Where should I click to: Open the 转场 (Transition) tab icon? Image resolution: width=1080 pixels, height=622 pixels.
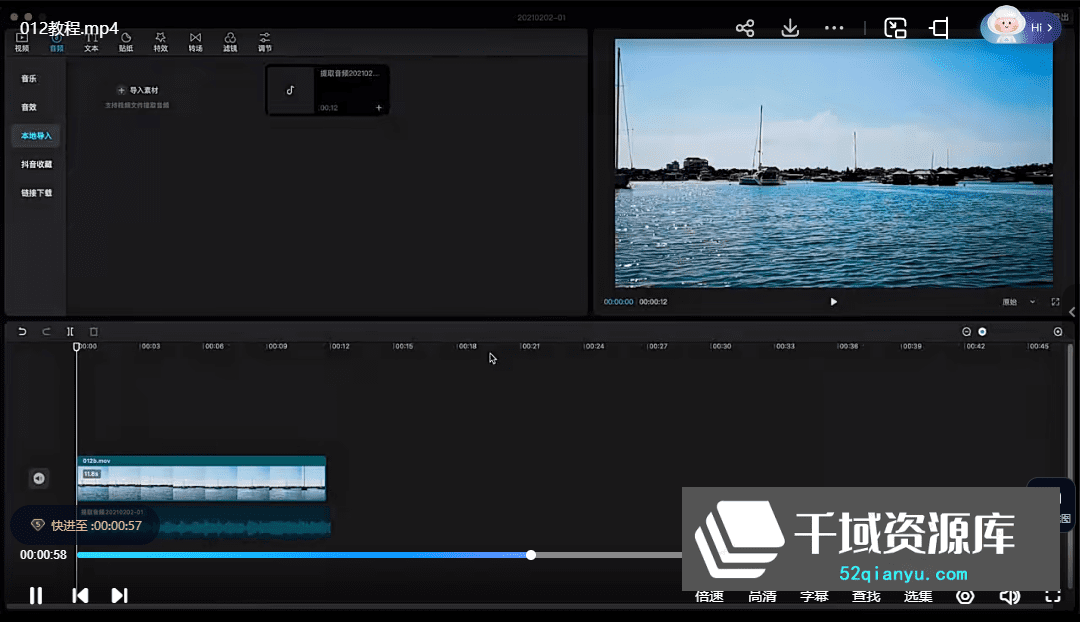(x=196, y=42)
